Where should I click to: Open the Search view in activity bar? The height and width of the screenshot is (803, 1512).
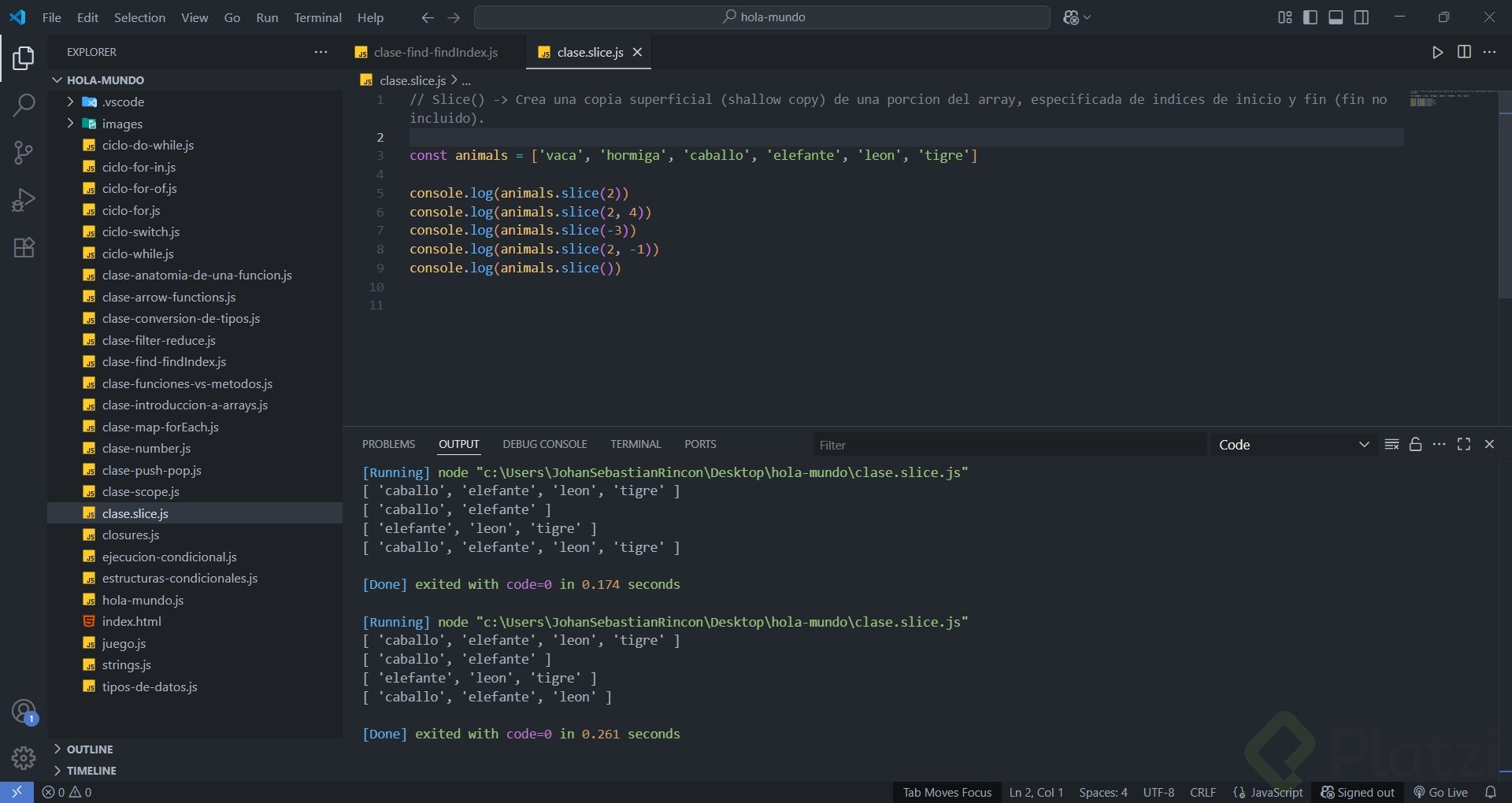coord(24,105)
